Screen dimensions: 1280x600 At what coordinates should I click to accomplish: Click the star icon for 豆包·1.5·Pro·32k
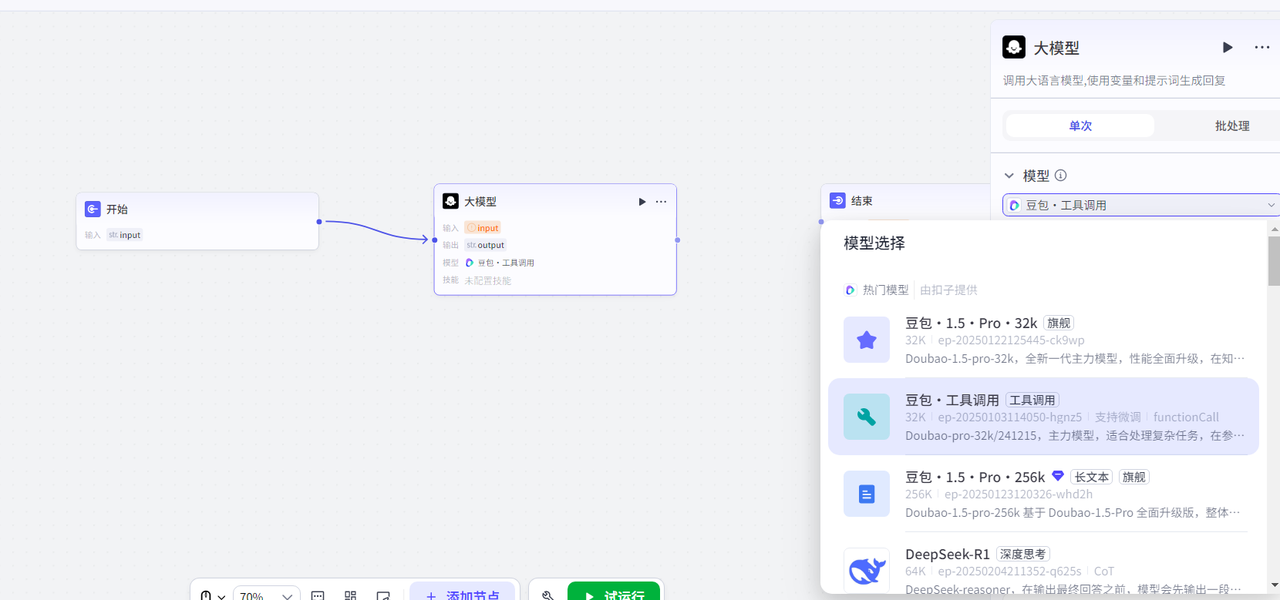866,340
